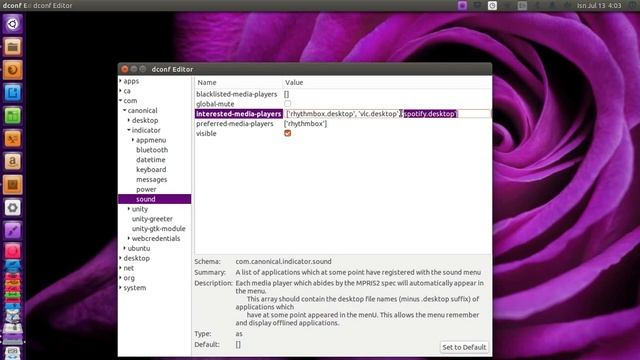
Task: Close the dconf Editor window
Action: [x=125, y=69]
